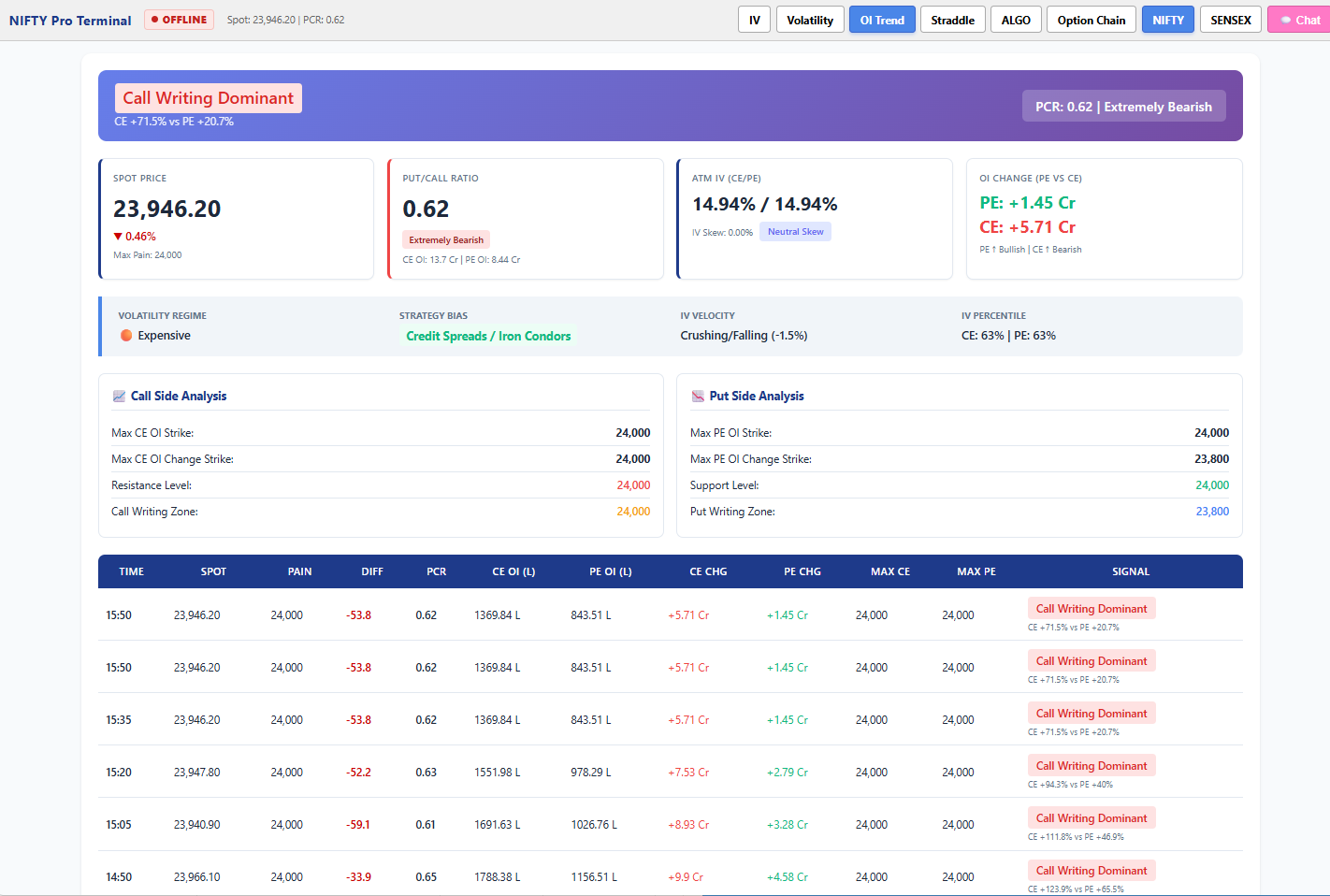Click the Support Level value 24,000
Image resolution: width=1330 pixels, height=896 pixels.
click(1212, 485)
